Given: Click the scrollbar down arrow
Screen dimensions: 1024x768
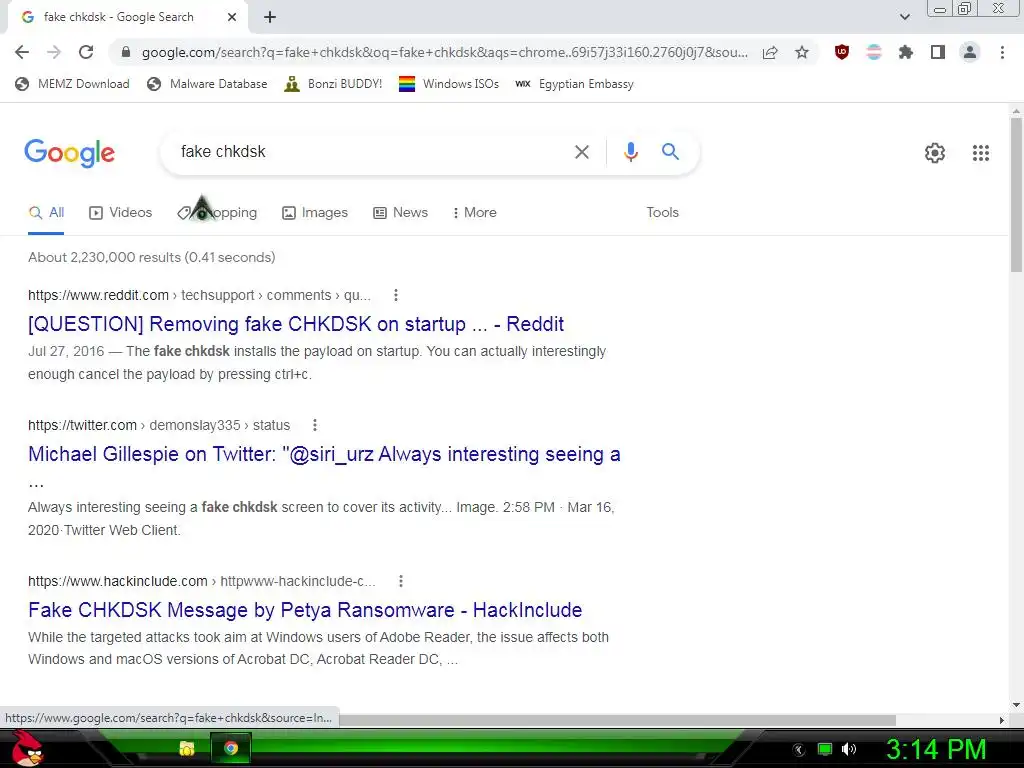Looking at the screenshot, I should pyautogui.click(x=1016, y=705).
